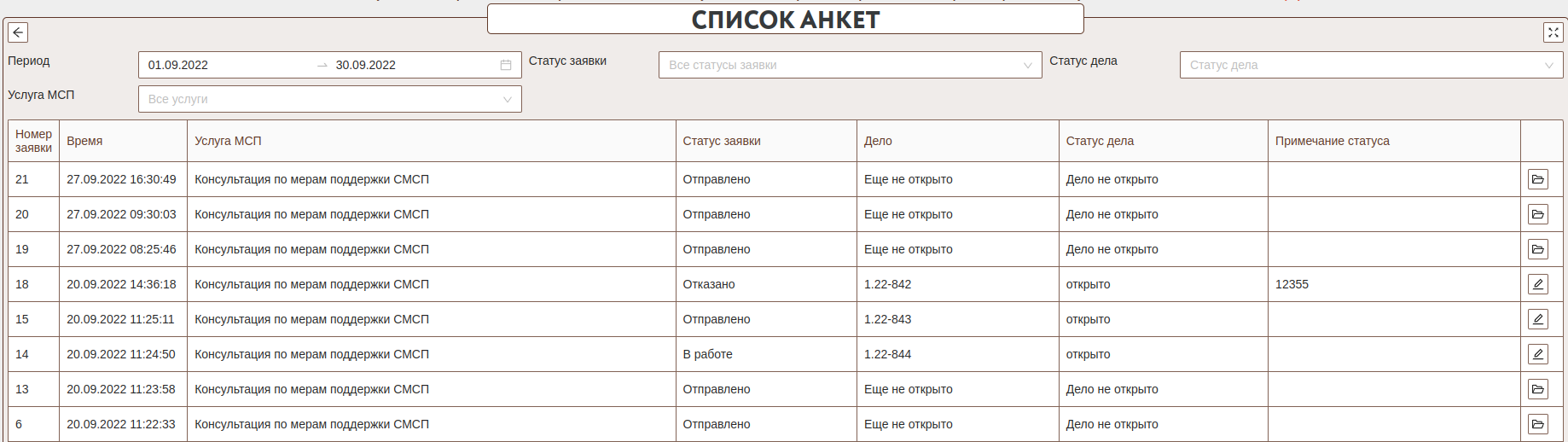Open the 'Все услуги' dropdown
1568x442 pixels.
[x=329, y=99]
